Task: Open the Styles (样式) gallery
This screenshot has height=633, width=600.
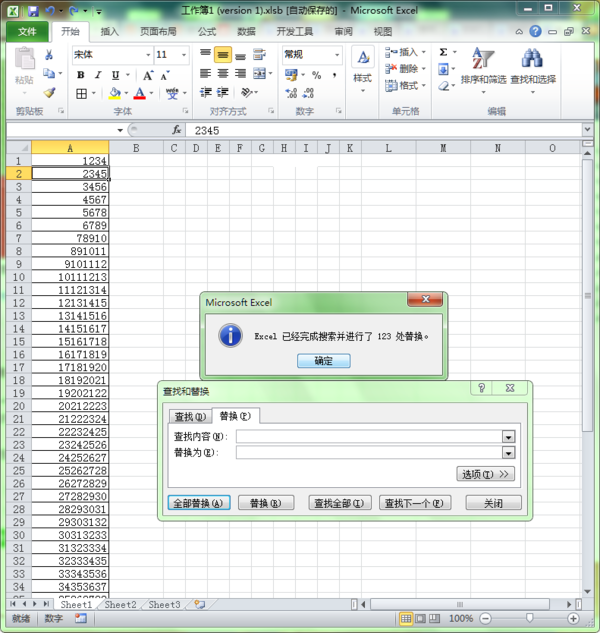Action: coord(362,69)
